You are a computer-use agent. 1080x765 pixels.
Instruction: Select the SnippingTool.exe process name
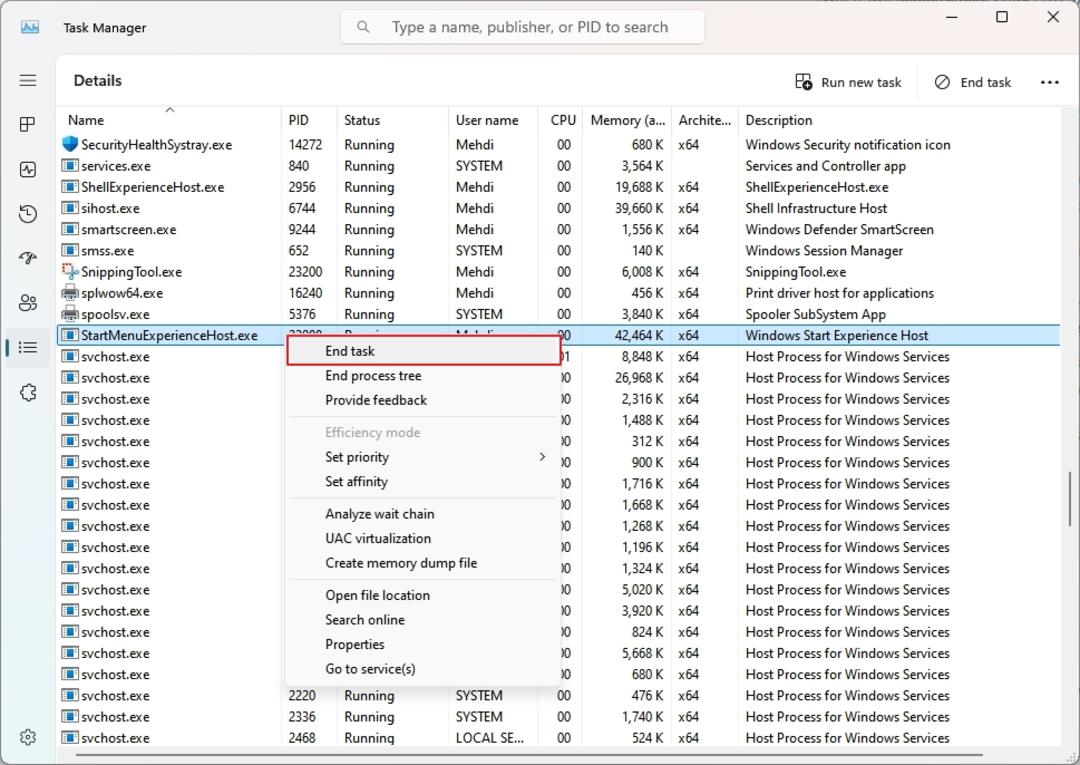(x=132, y=272)
